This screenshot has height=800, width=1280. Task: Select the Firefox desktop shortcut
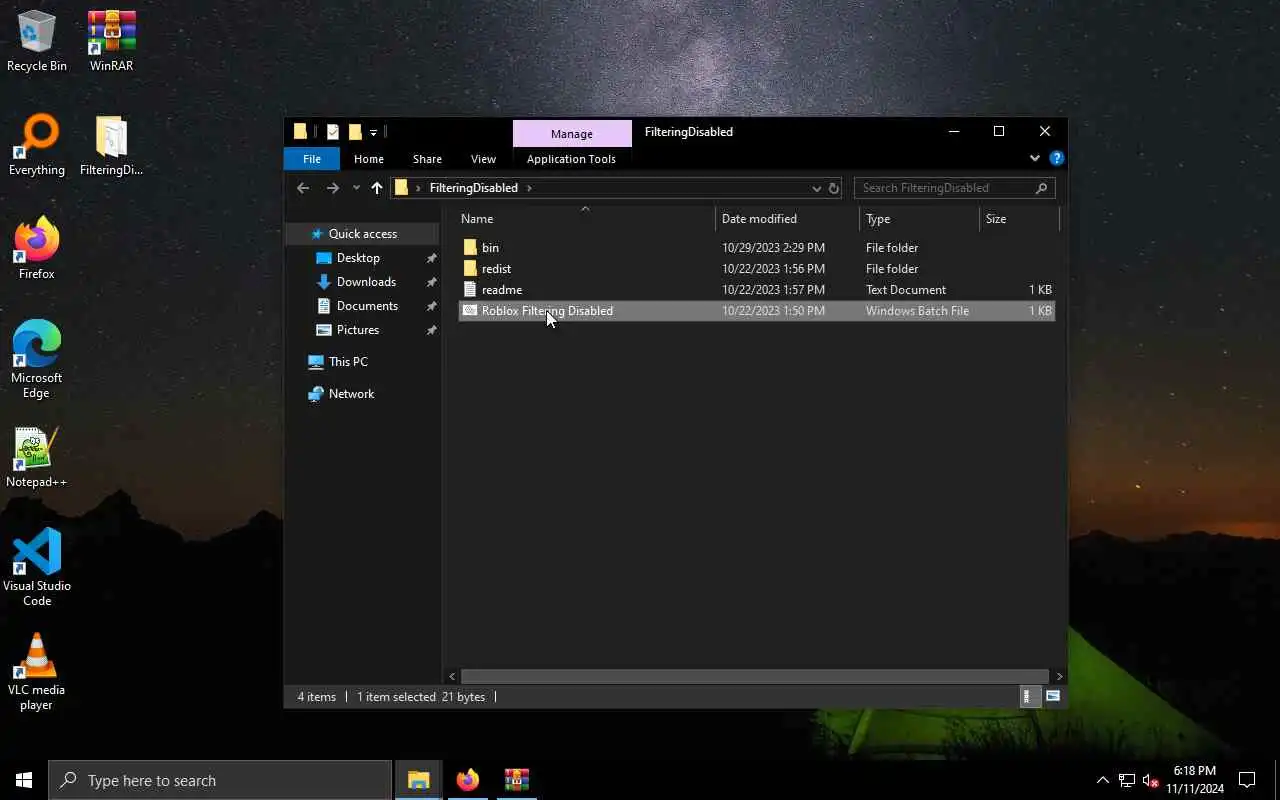pyautogui.click(x=37, y=250)
